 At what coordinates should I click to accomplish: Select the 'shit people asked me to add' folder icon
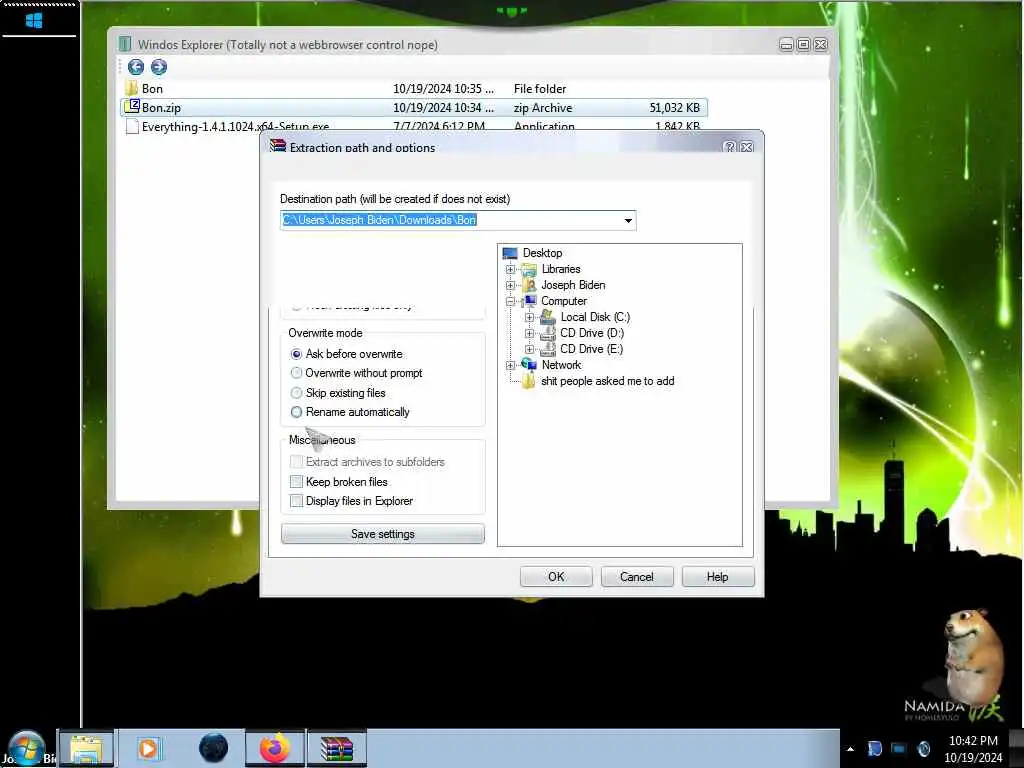point(529,381)
